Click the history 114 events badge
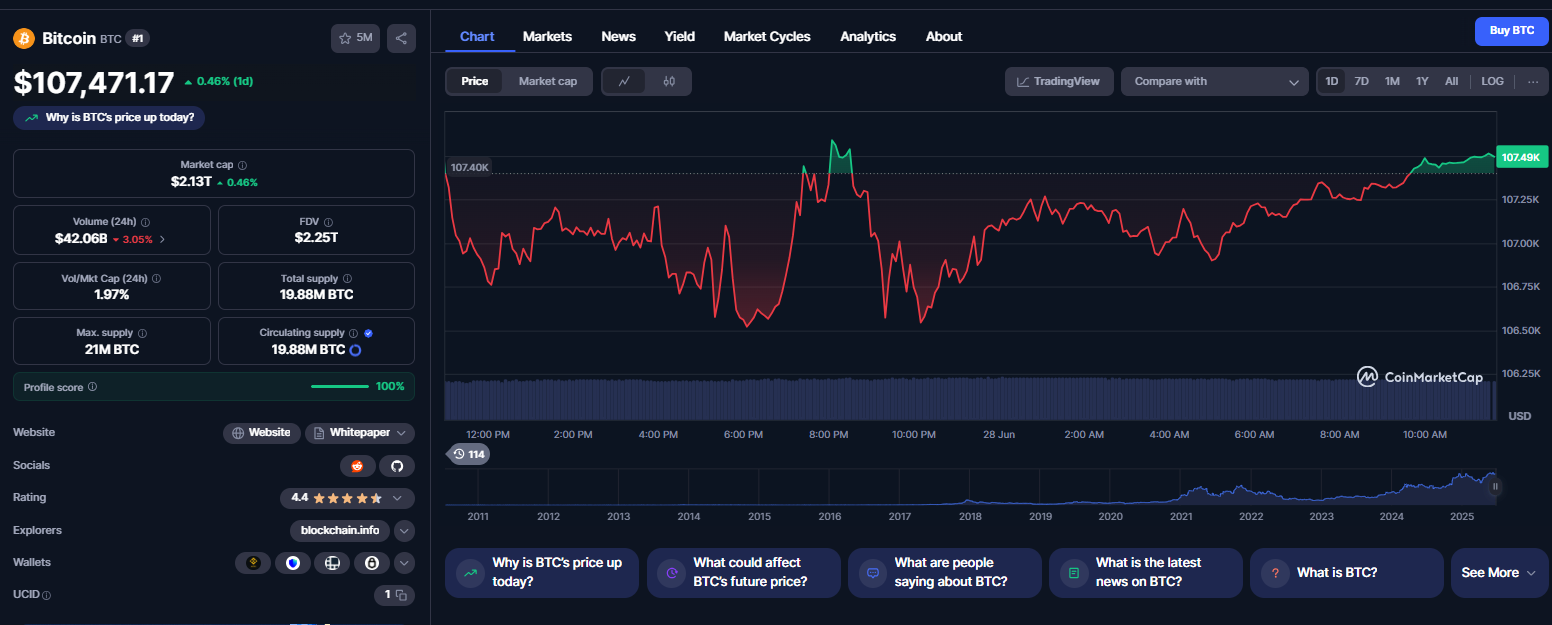The height and width of the screenshot is (625, 1552). (x=468, y=454)
